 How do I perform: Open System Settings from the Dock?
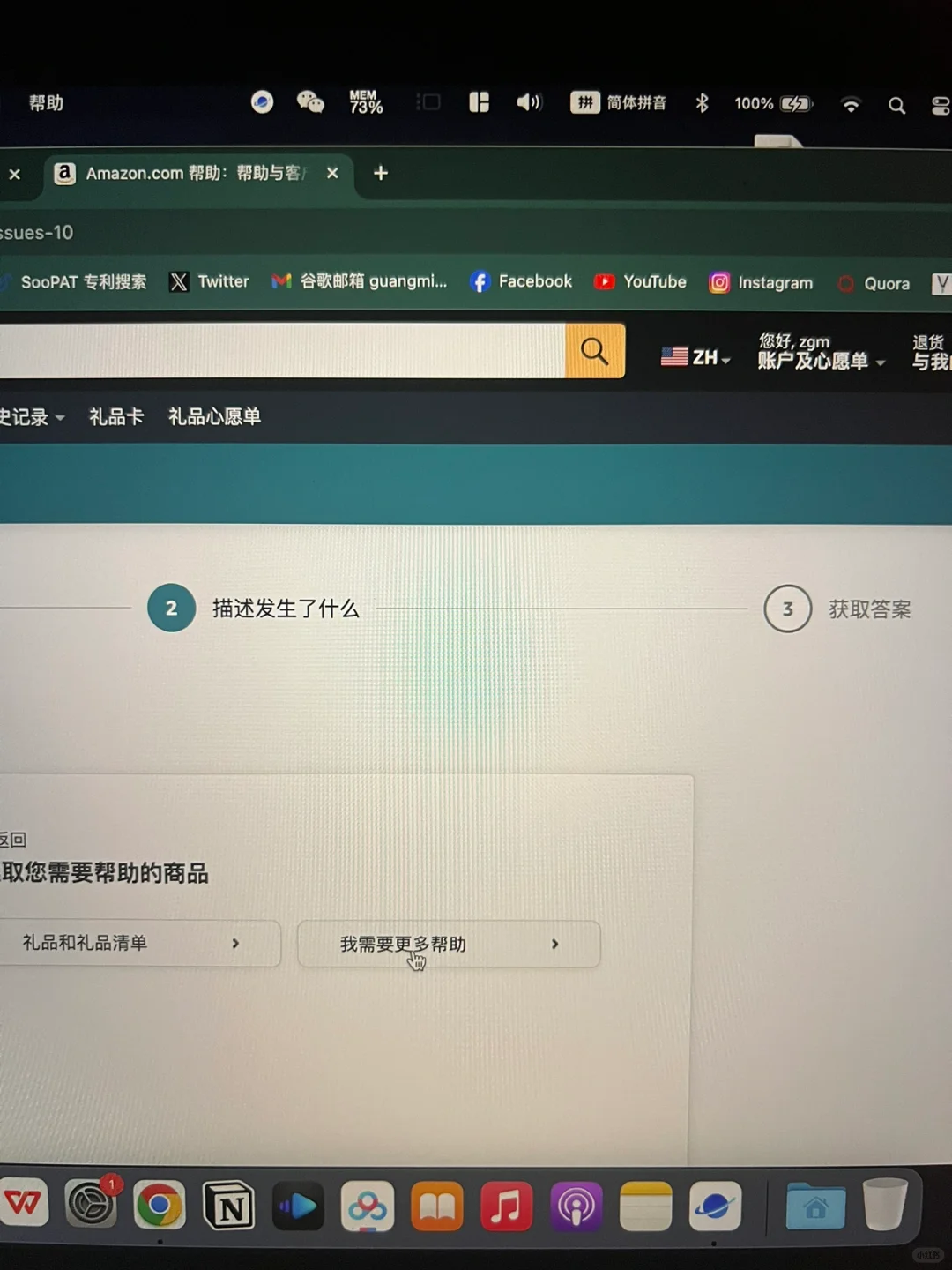(x=92, y=1203)
